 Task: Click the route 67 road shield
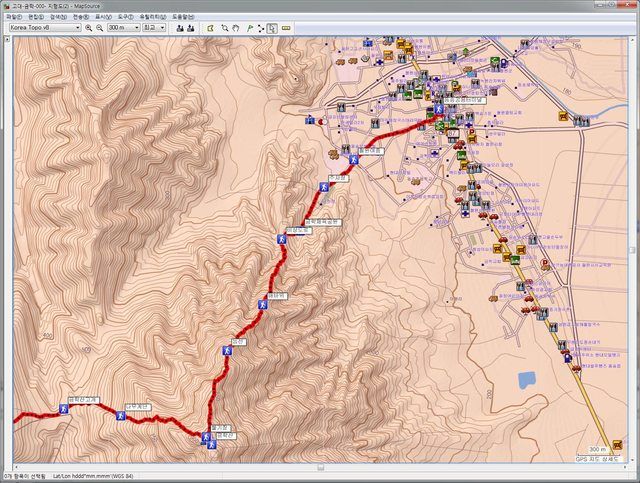[x=453, y=133]
